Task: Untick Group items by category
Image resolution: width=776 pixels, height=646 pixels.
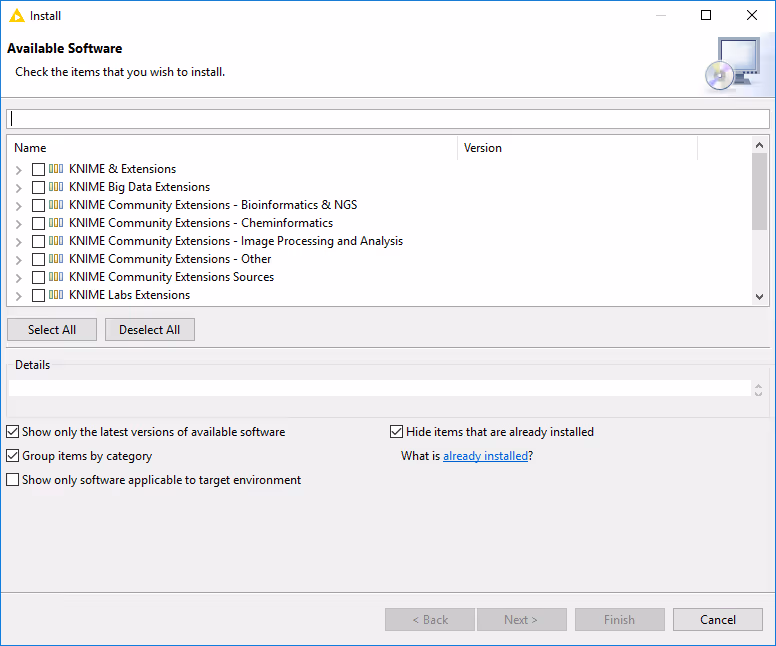Action: (x=13, y=456)
